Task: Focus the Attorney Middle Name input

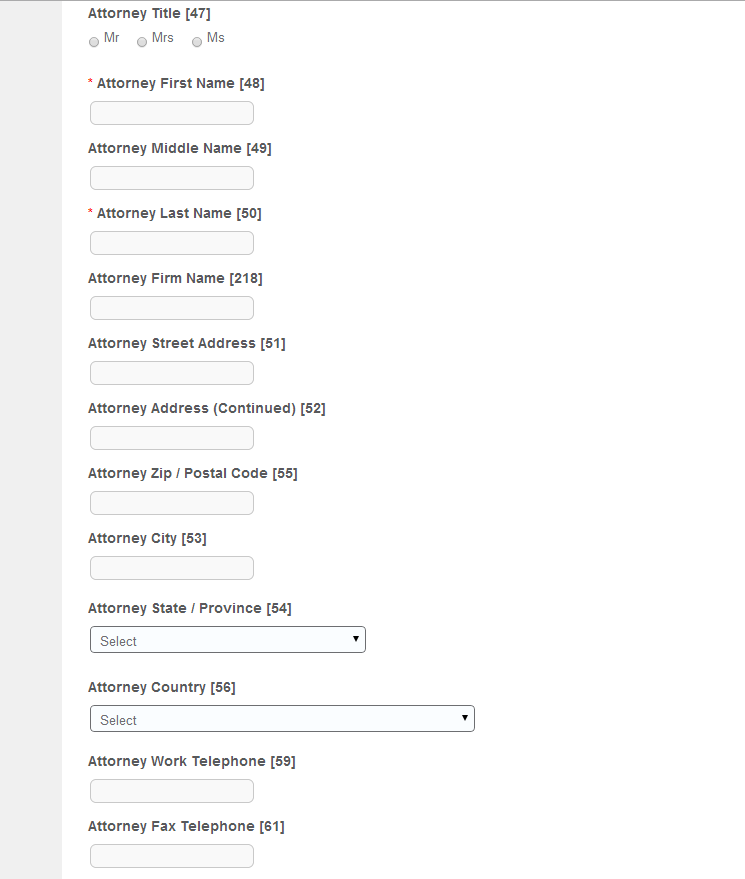Action: 172,178
